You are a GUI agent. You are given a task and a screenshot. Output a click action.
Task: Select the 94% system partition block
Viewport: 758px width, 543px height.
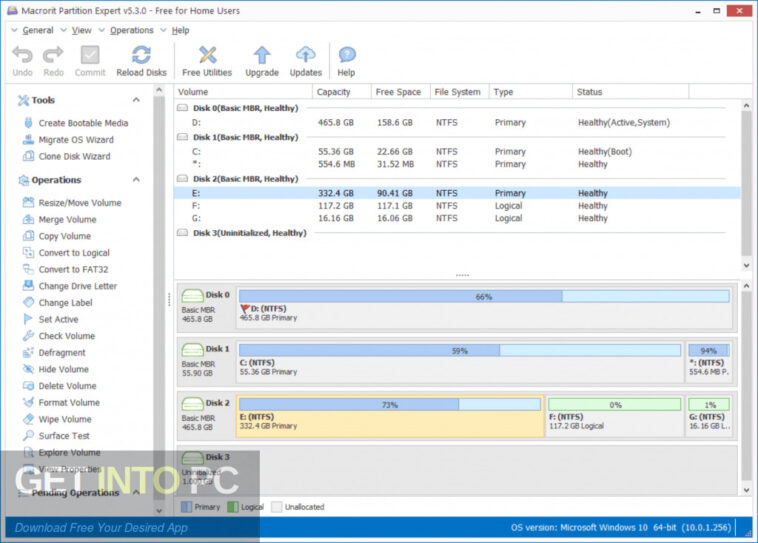click(710, 362)
